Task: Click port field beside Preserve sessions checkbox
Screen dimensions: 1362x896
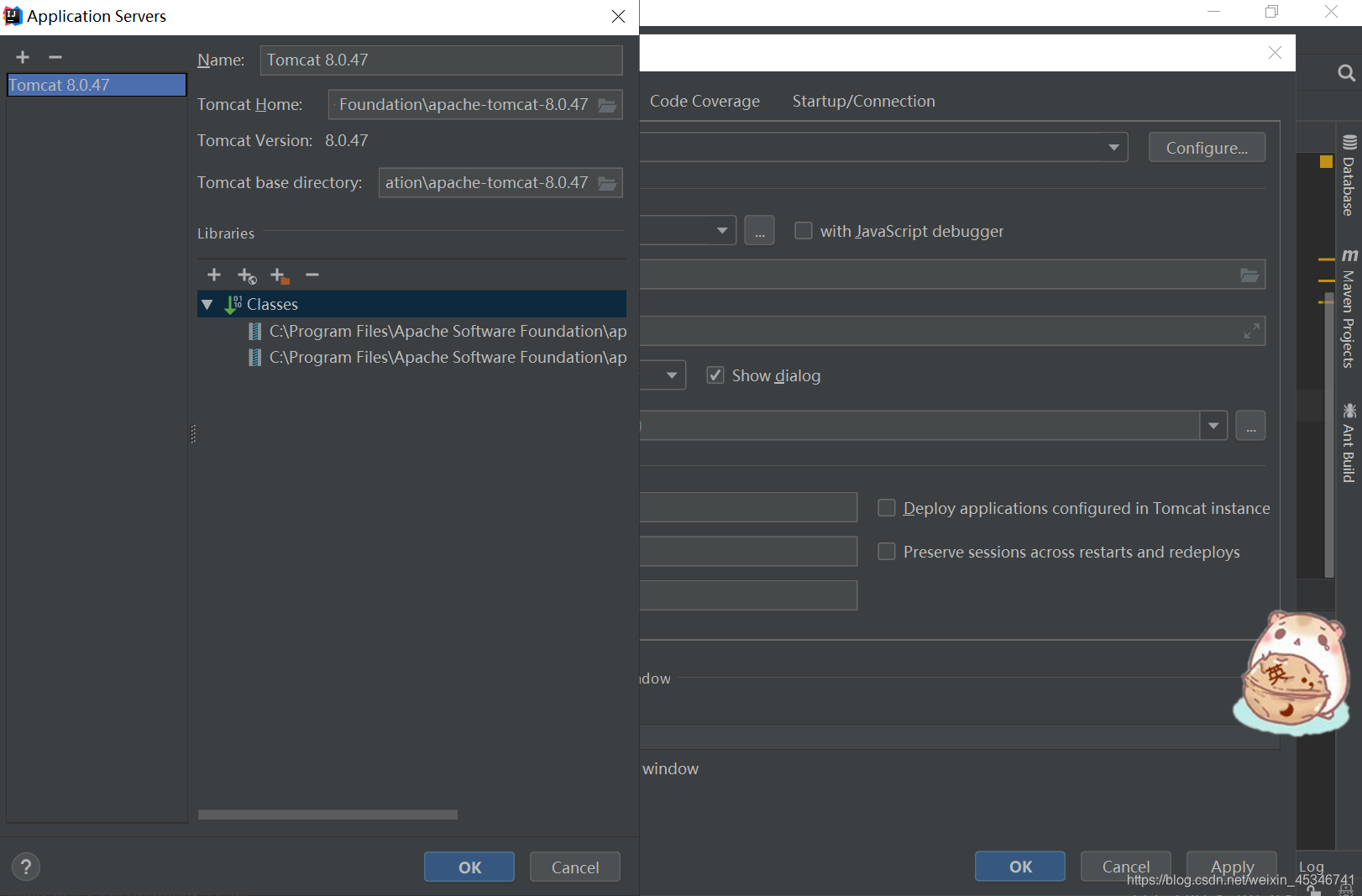Action: (x=748, y=551)
